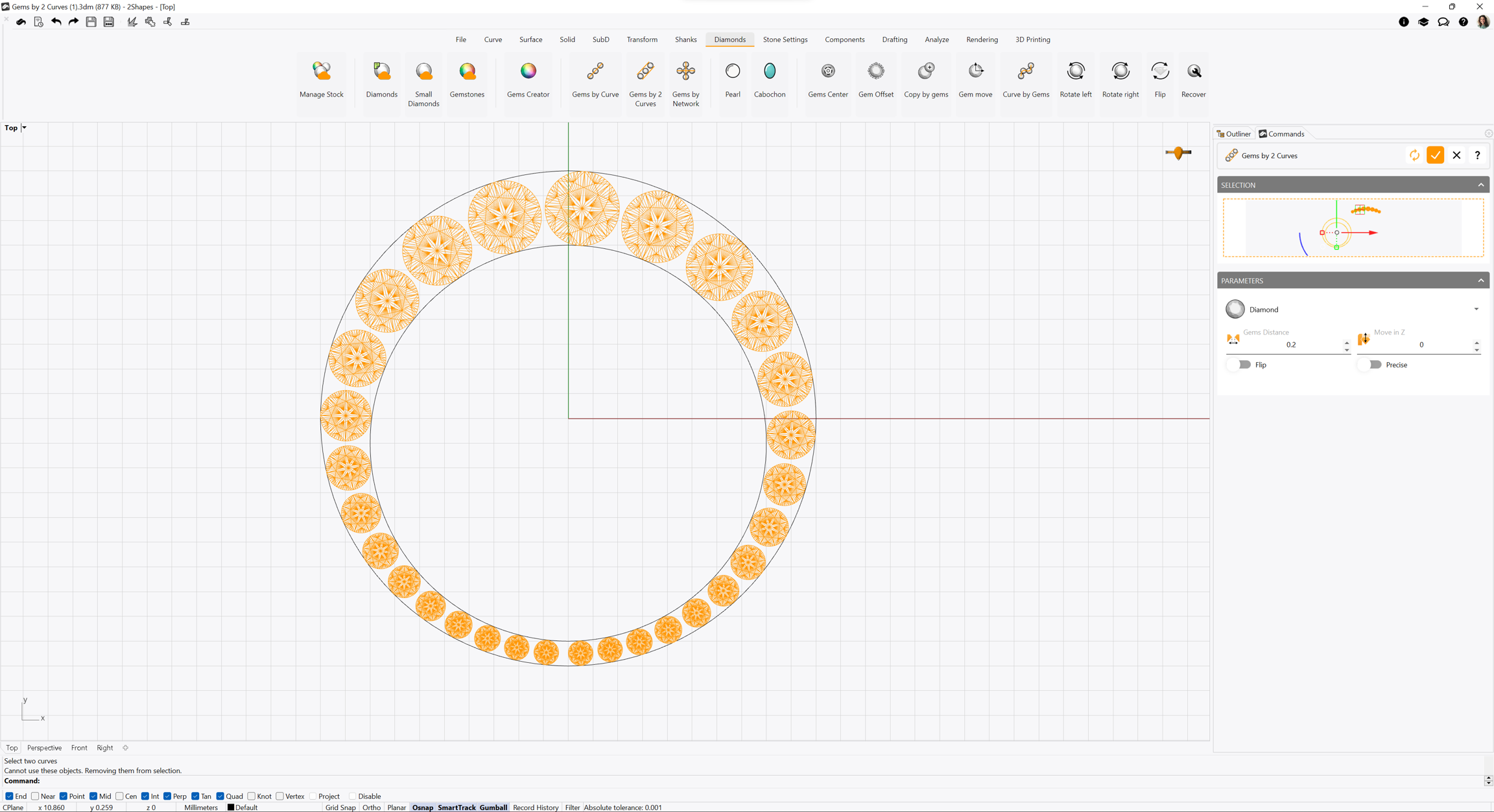Viewport: 1494px width, 812px height.
Task: Switch to the Perspective viewport tab
Action: tap(44, 748)
